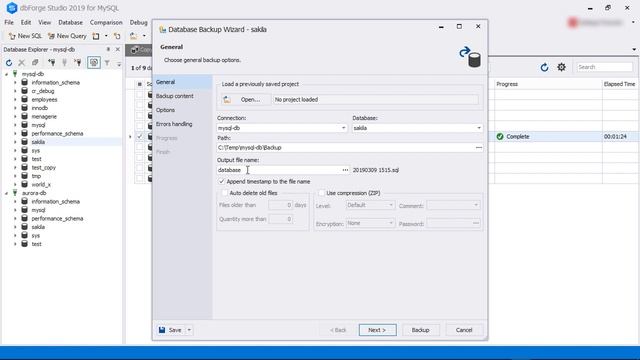Click the Elapsed Time column header
This screenshot has width=640, height=360.
click(x=619, y=84)
